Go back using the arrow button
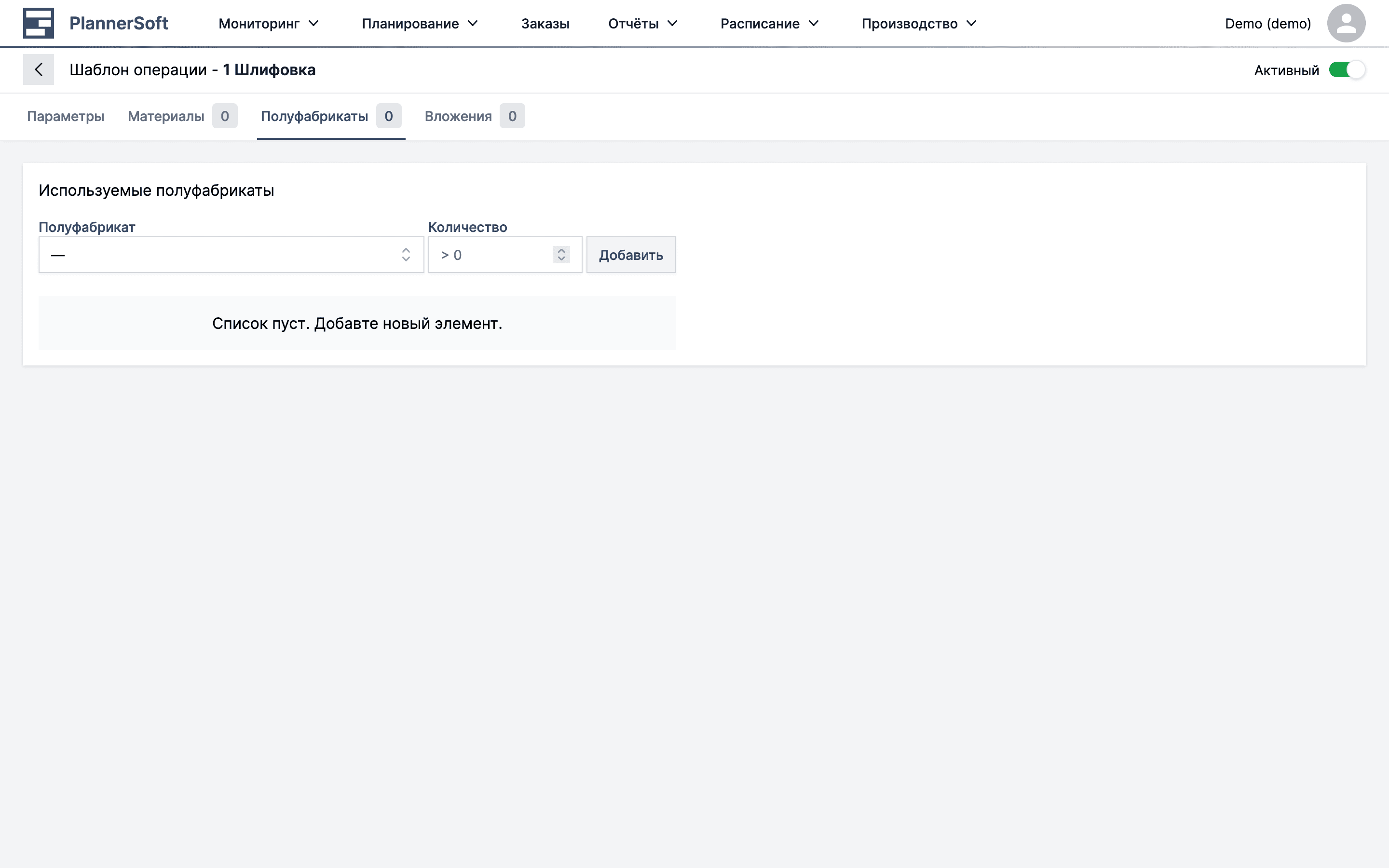 pyautogui.click(x=39, y=69)
